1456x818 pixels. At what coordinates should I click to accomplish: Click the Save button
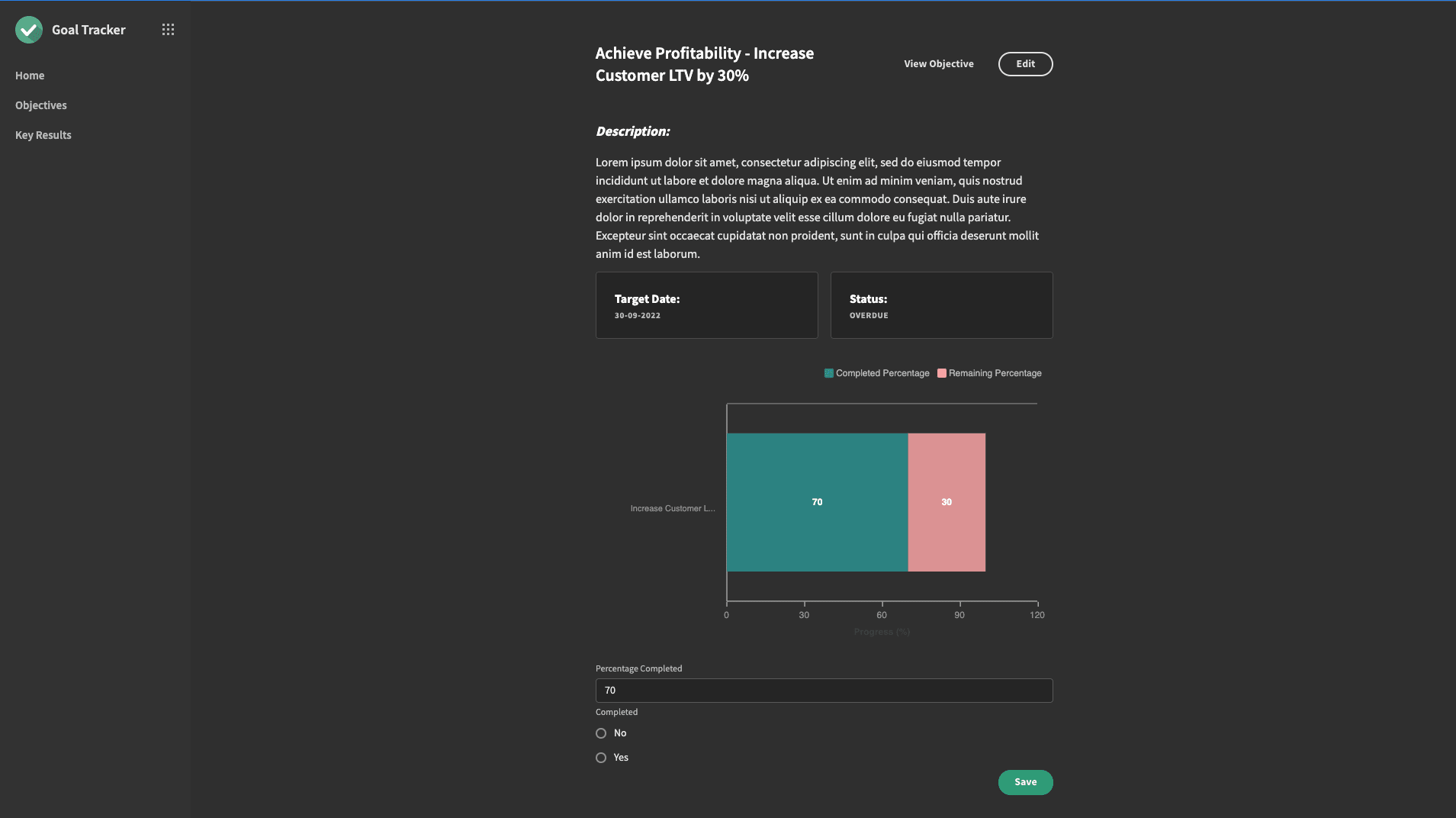[1025, 782]
